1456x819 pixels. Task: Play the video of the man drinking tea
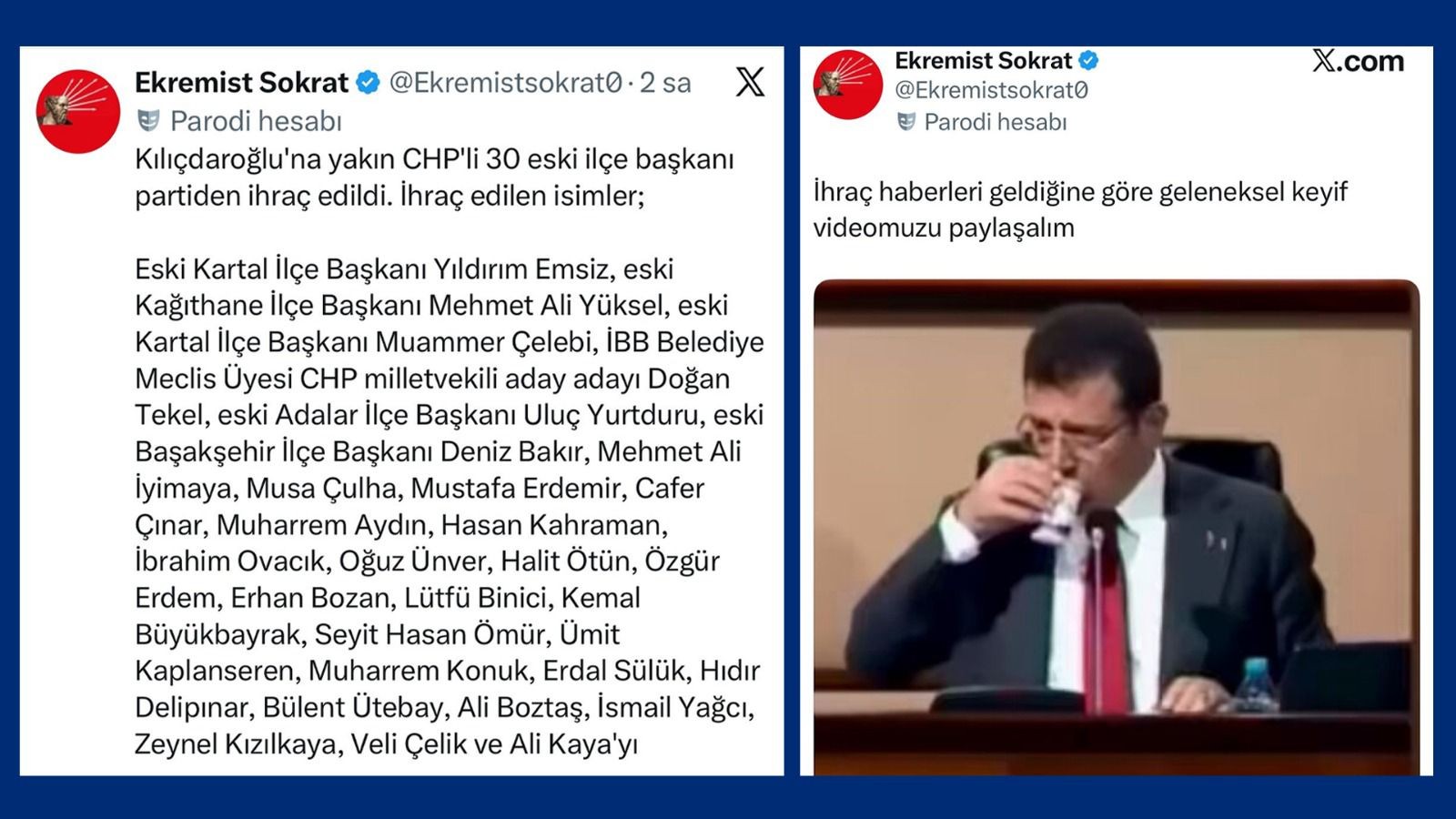tap(1117, 528)
